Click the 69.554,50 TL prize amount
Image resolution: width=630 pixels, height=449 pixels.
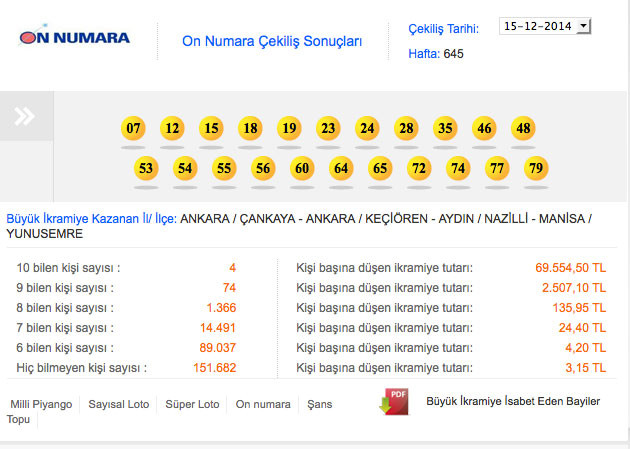571,268
